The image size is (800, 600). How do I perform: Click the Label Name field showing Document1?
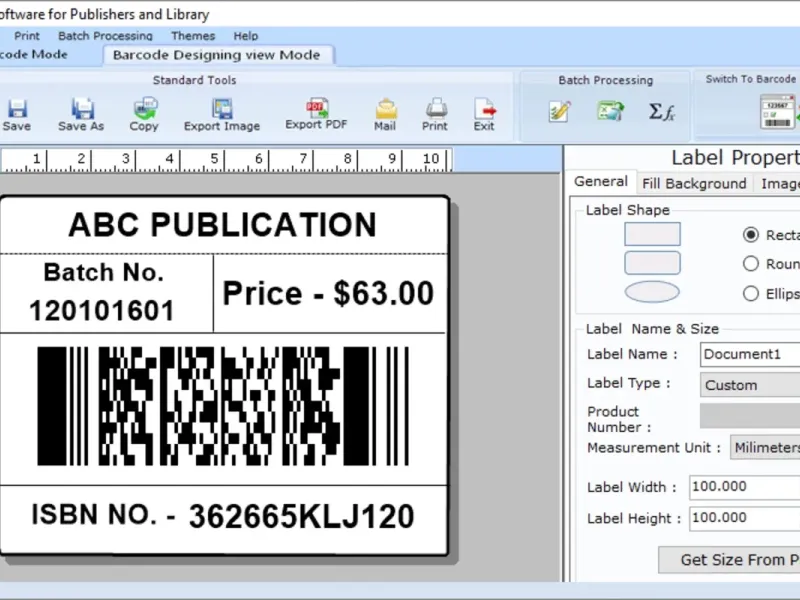pyautogui.click(x=750, y=354)
